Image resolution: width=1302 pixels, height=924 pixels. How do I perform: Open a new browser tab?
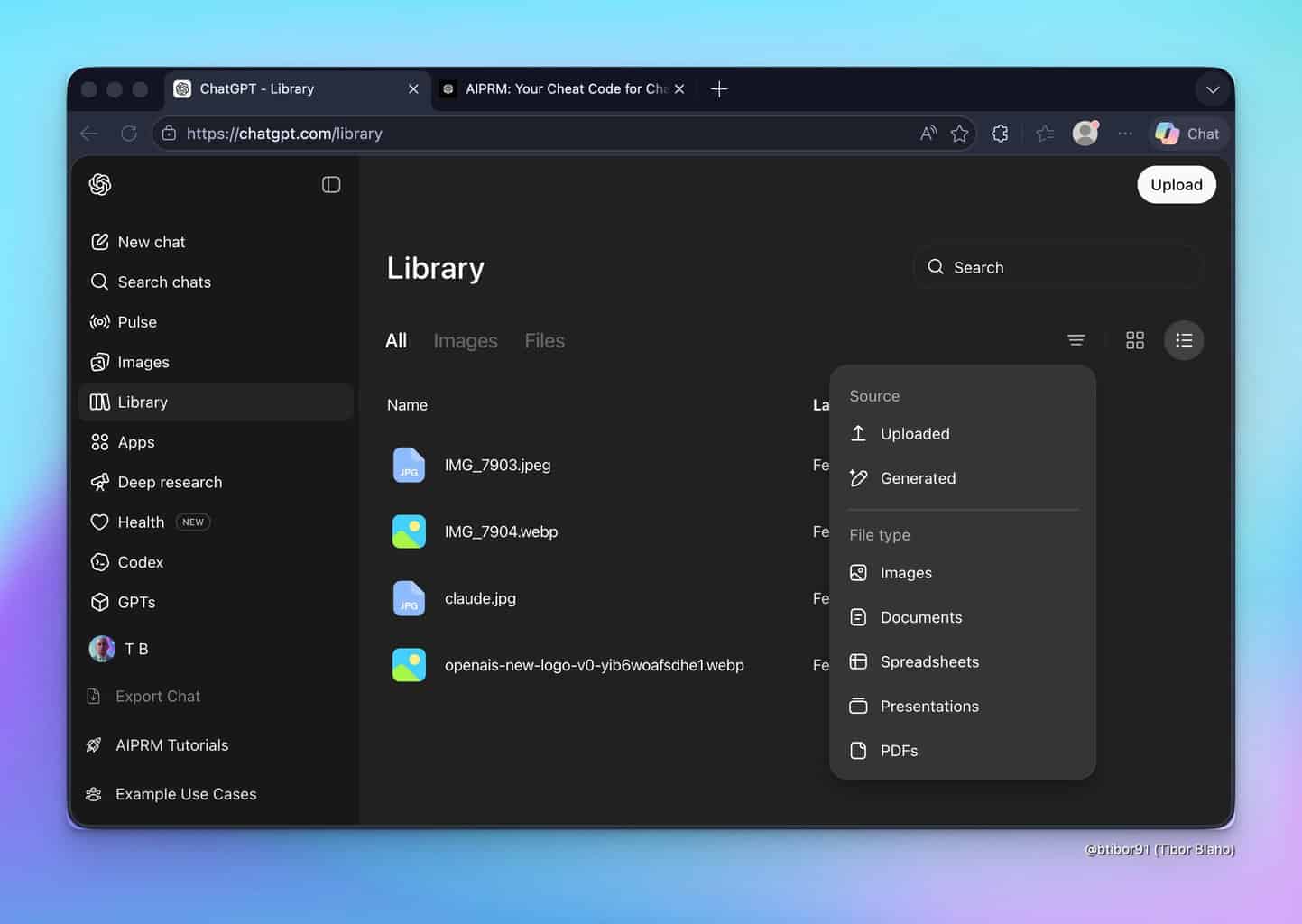pos(719,88)
